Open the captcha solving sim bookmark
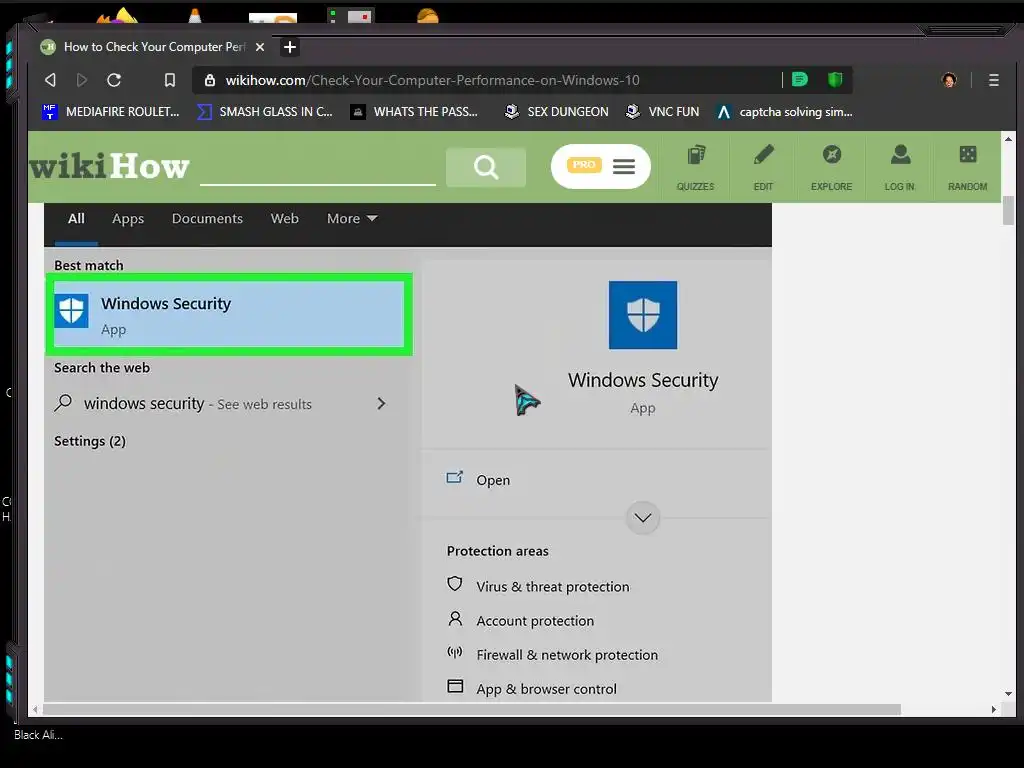Viewport: 1024px width, 768px height. [x=784, y=112]
